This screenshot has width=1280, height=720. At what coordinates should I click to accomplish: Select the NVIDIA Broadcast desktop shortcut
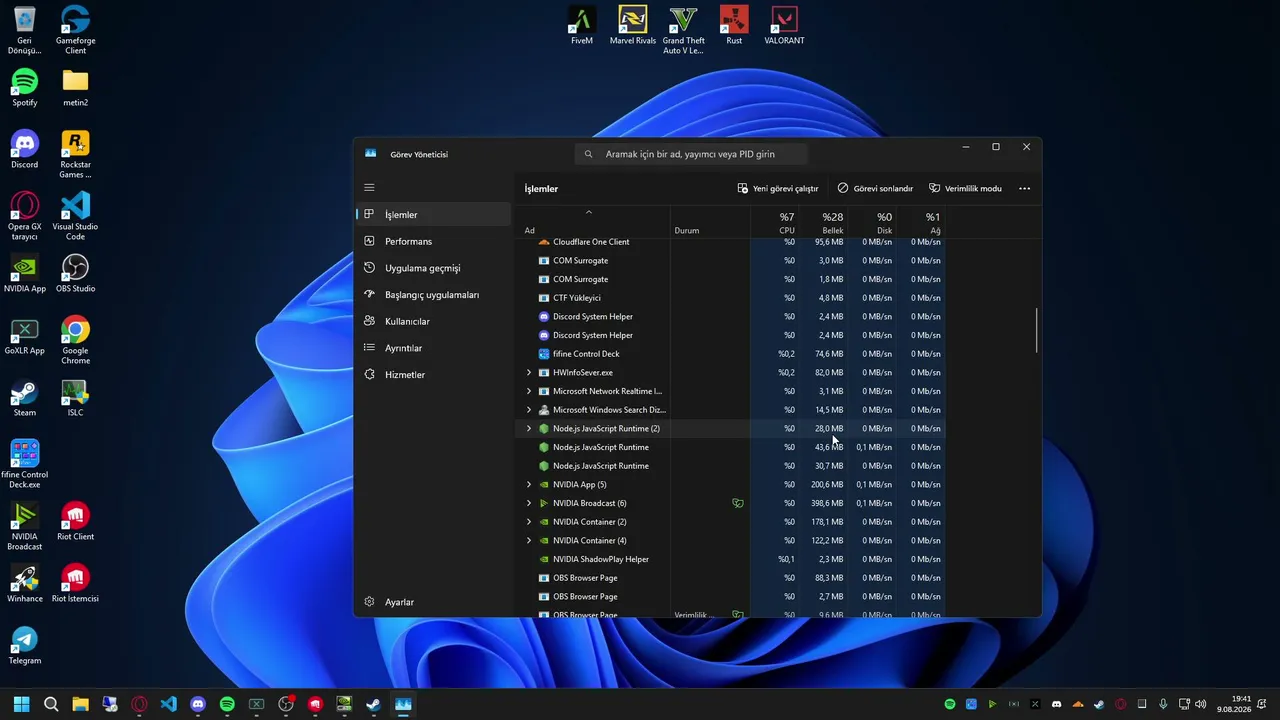click(25, 527)
